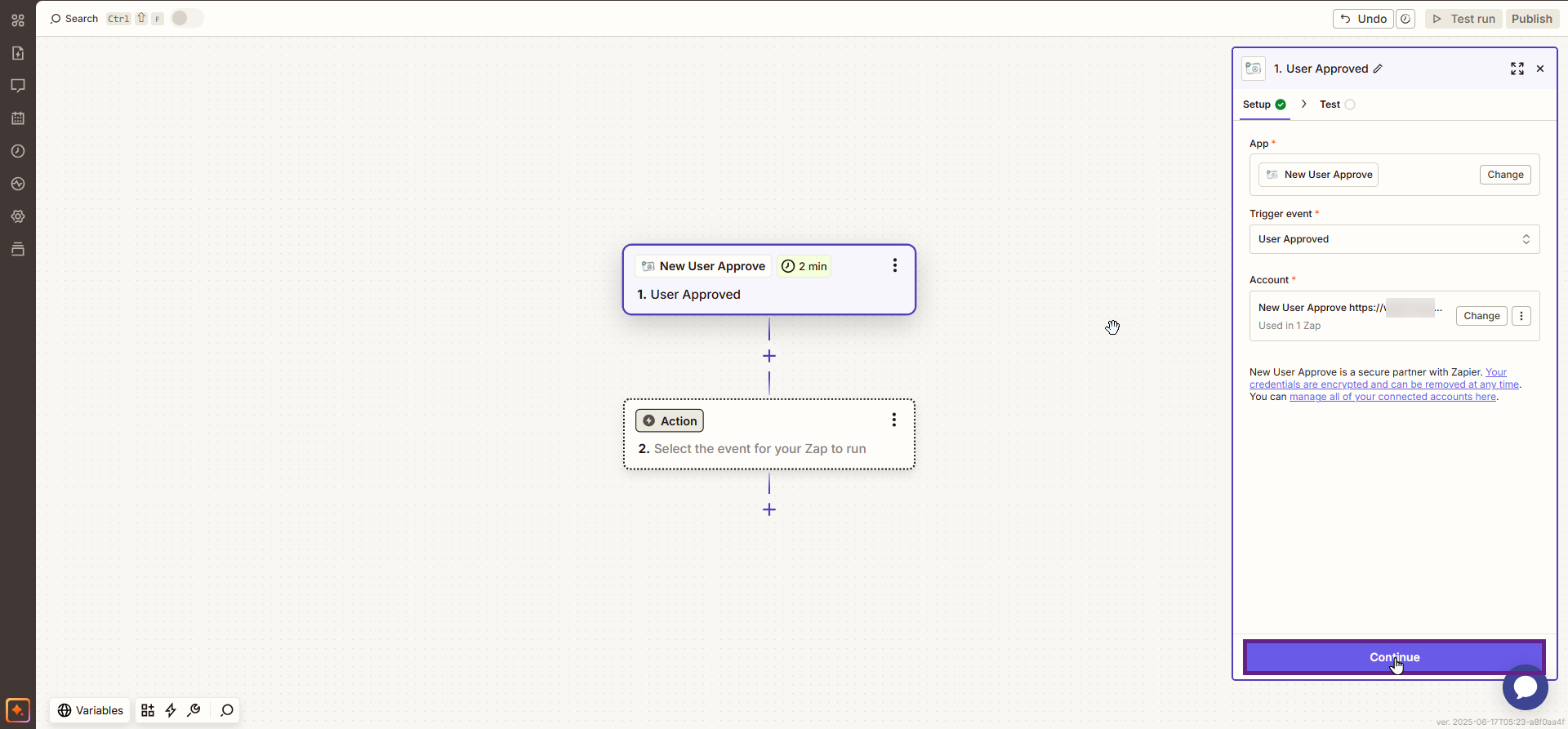This screenshot has height=729, width=1568.
Task: Open Zap history clock icon in sidebar
Action: click(18, 151)
